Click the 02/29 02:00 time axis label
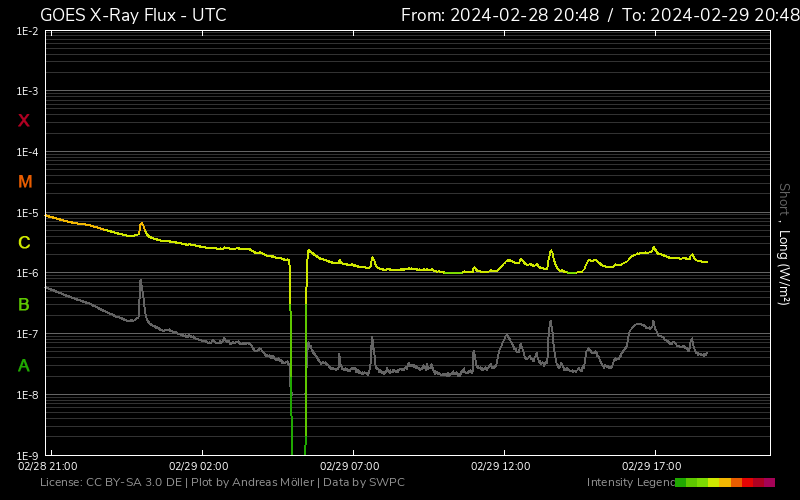Image resolution: width=800 pixels, height=500 pixels. [198, 466]
